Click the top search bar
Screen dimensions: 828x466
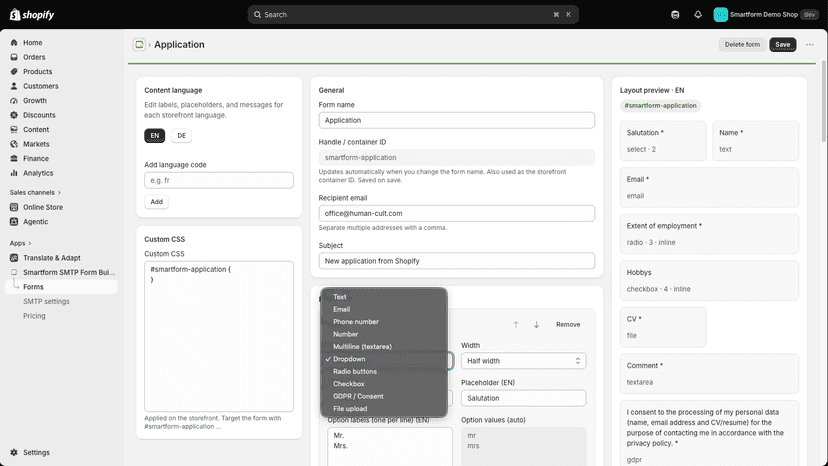click(x=413, y=14)
